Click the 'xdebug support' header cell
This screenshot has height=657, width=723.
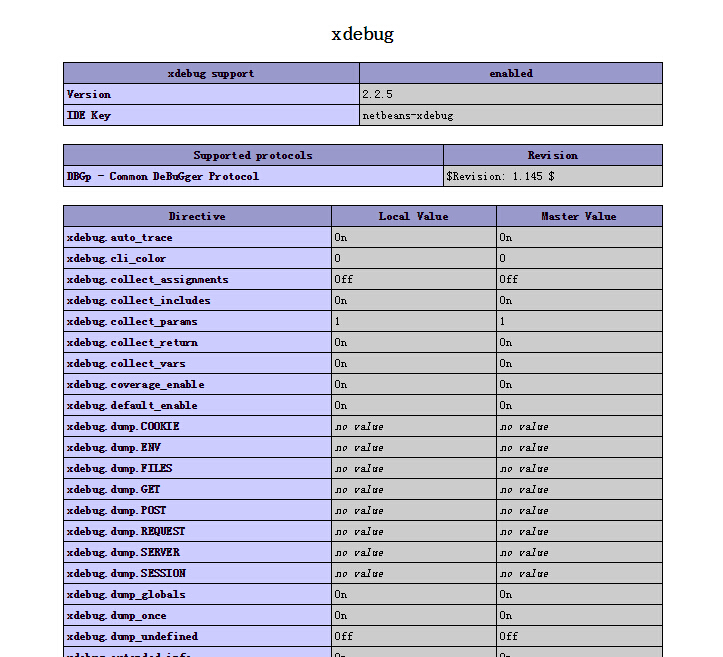click(x=211, y=73)
